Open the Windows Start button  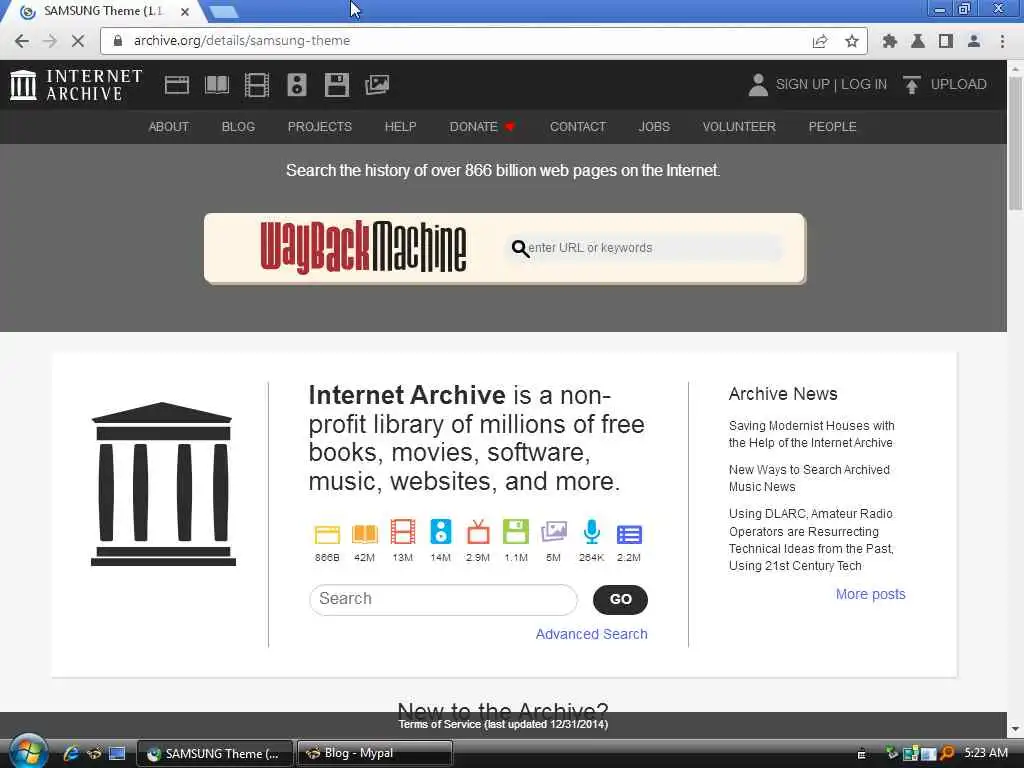pos(28,752)
